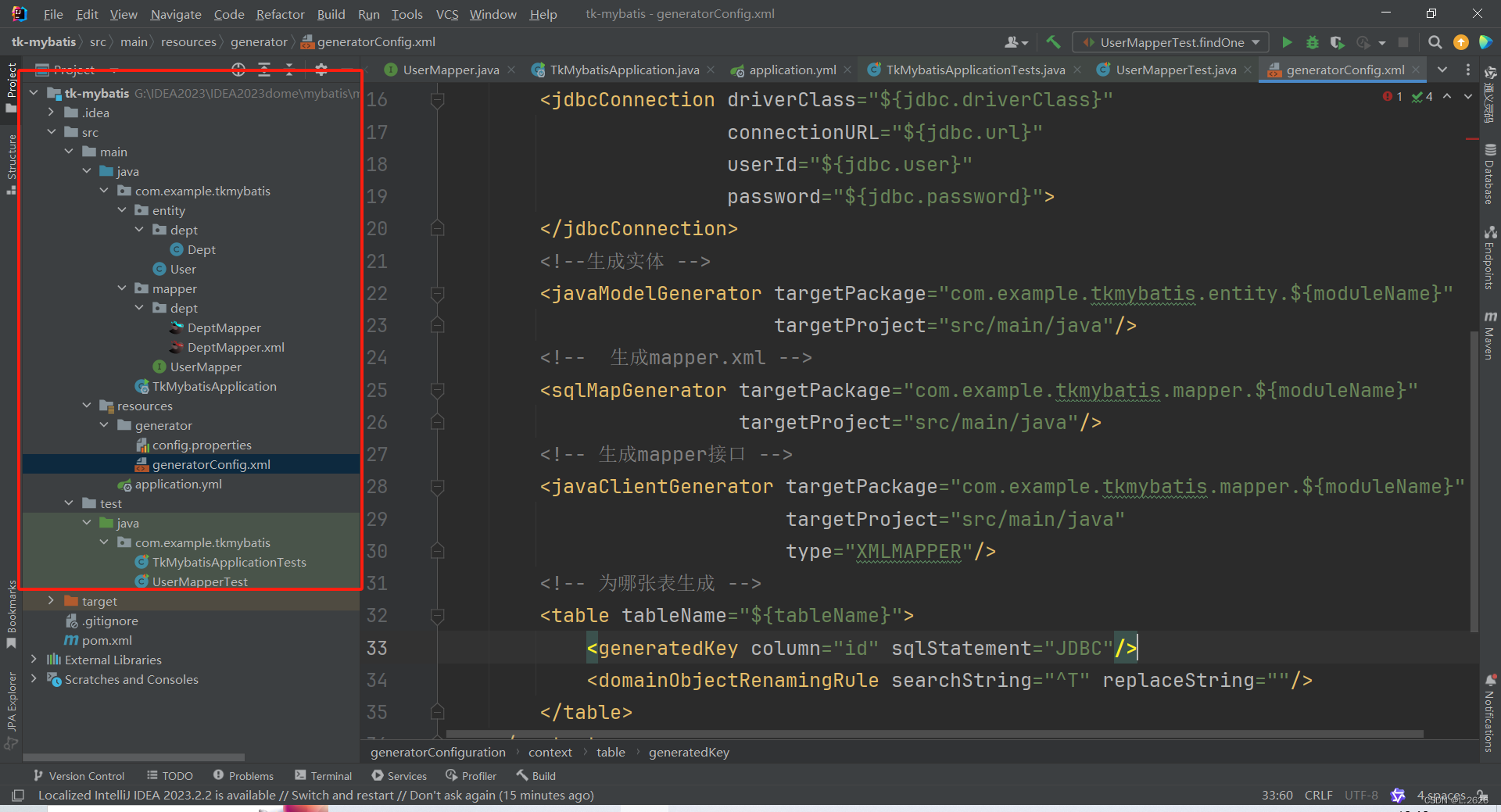The height and width of the screenshot is (812, 1501).
Task: Toggle the Maven tool window
Action: [x=1490, y=335]
